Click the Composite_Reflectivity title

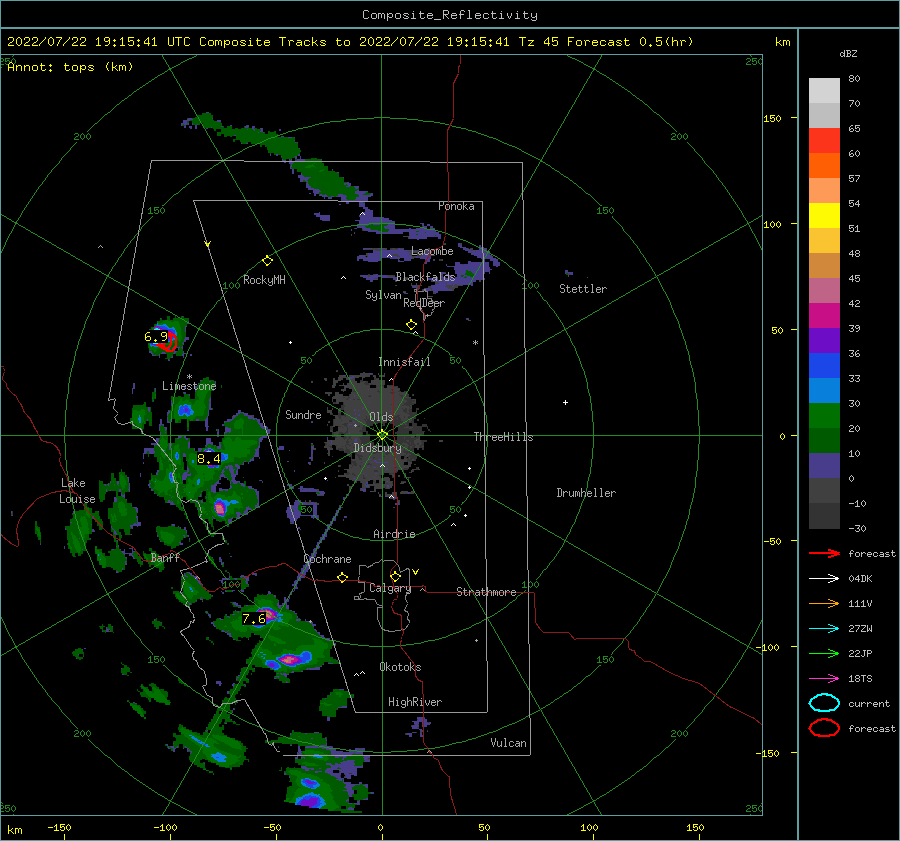450,15
